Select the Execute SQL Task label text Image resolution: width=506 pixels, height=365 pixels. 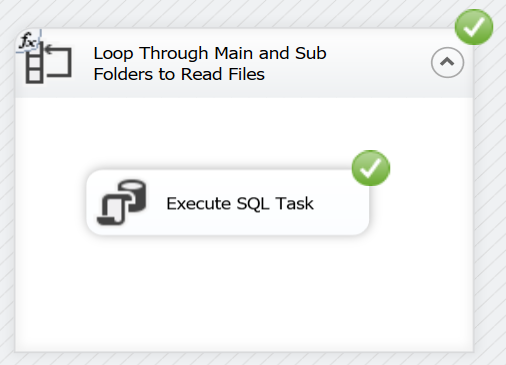(x=240, y=203)
